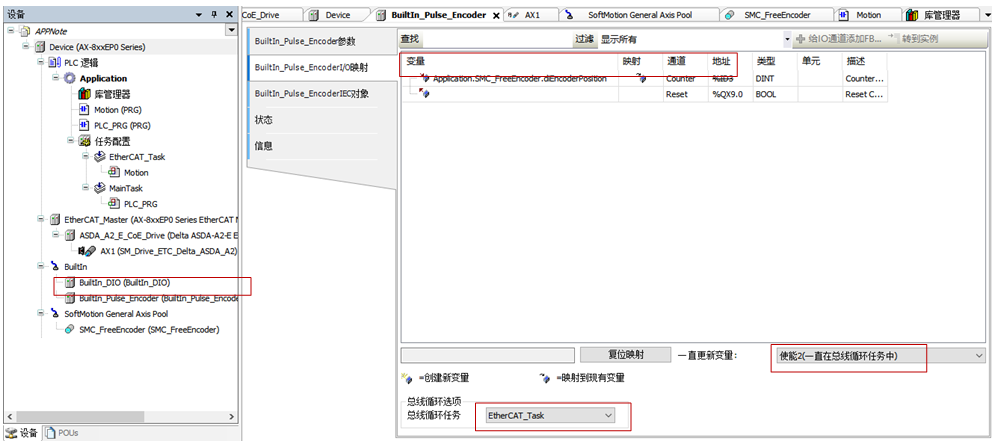
Task: Switch to the POUs bottom tab
Action: pyautogui.click(x=62, y=433)
